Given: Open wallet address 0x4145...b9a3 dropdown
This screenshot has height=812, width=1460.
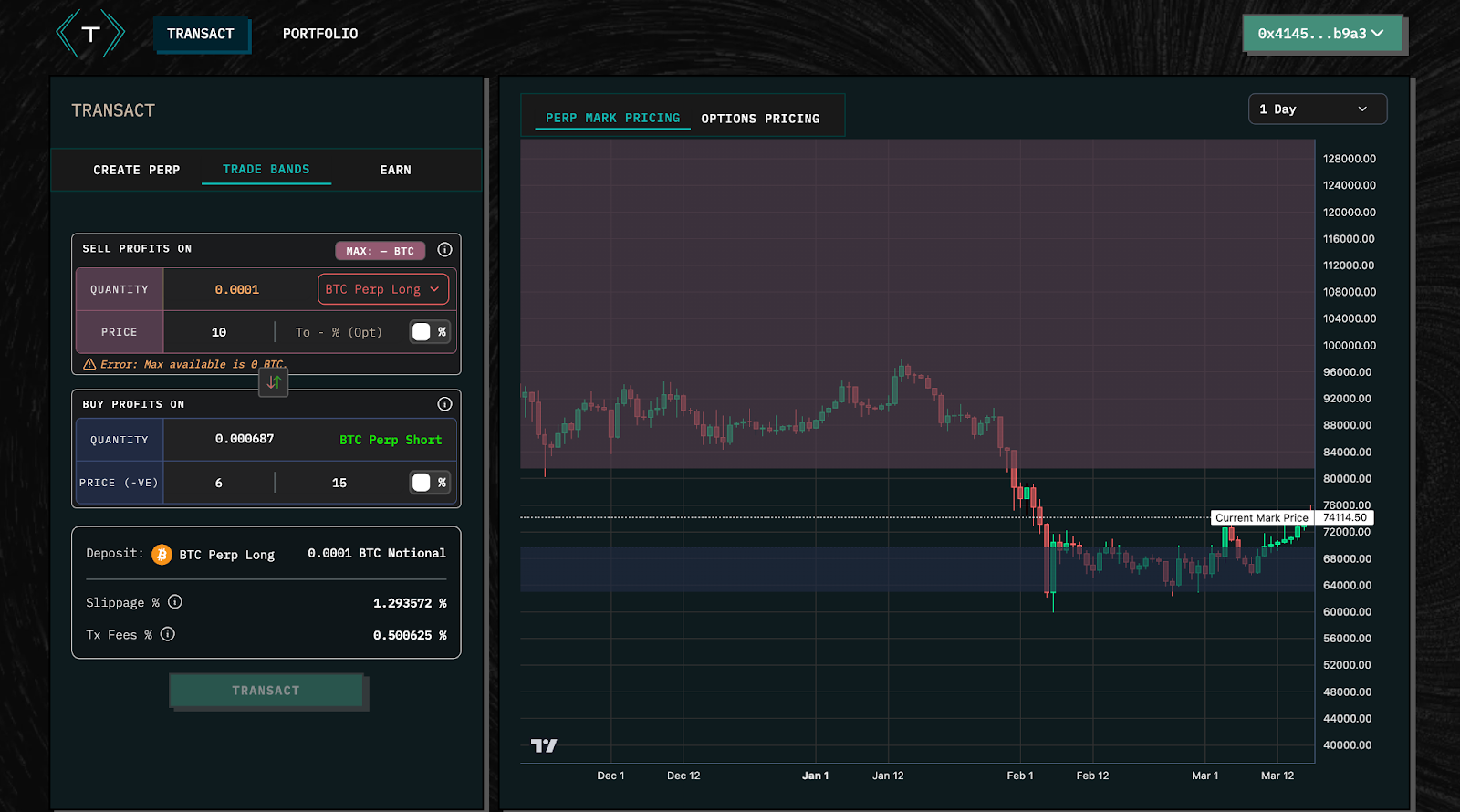Looking at the screenshot, I should pos(1321,34).
